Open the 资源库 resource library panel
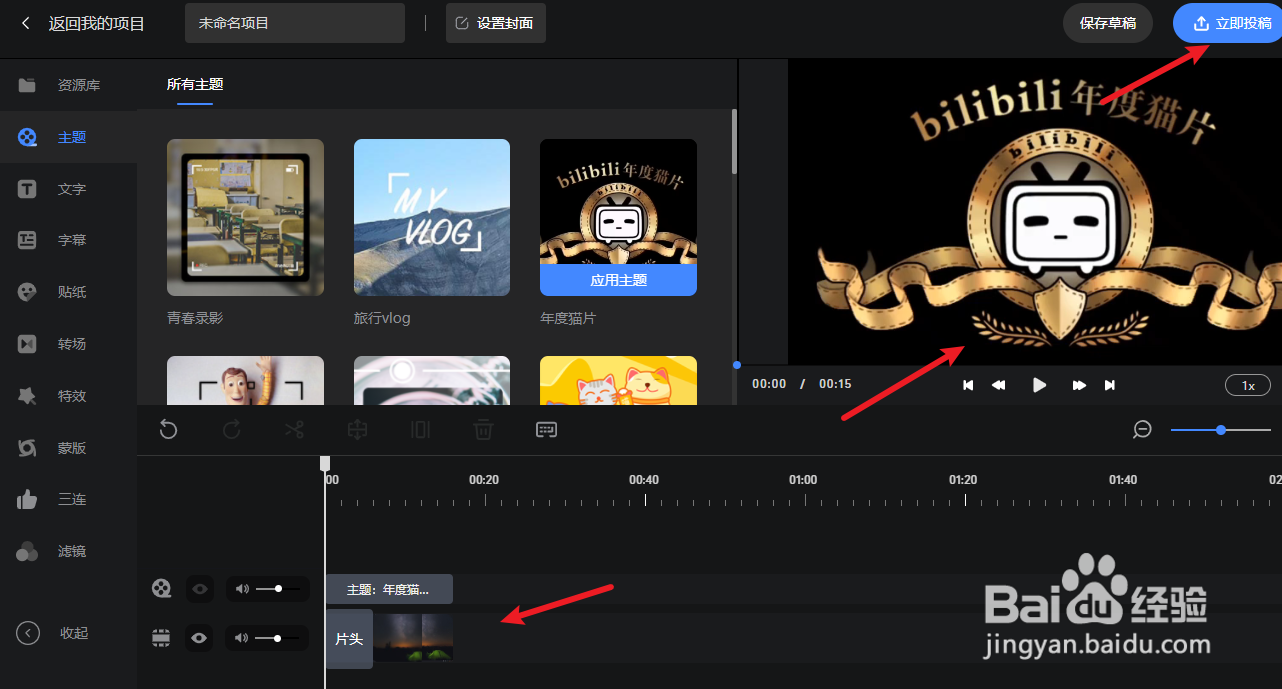Image resolution: width=1282 pixels, height=689 pixels. 68,85
